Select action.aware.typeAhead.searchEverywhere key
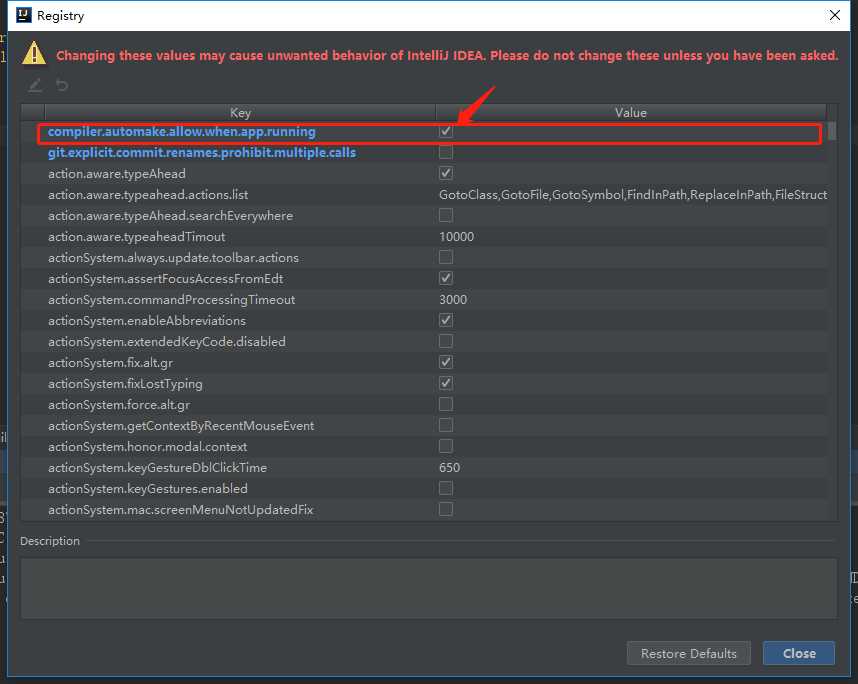Viewport: 858px width, 684px height. click(x=170, y=216)
